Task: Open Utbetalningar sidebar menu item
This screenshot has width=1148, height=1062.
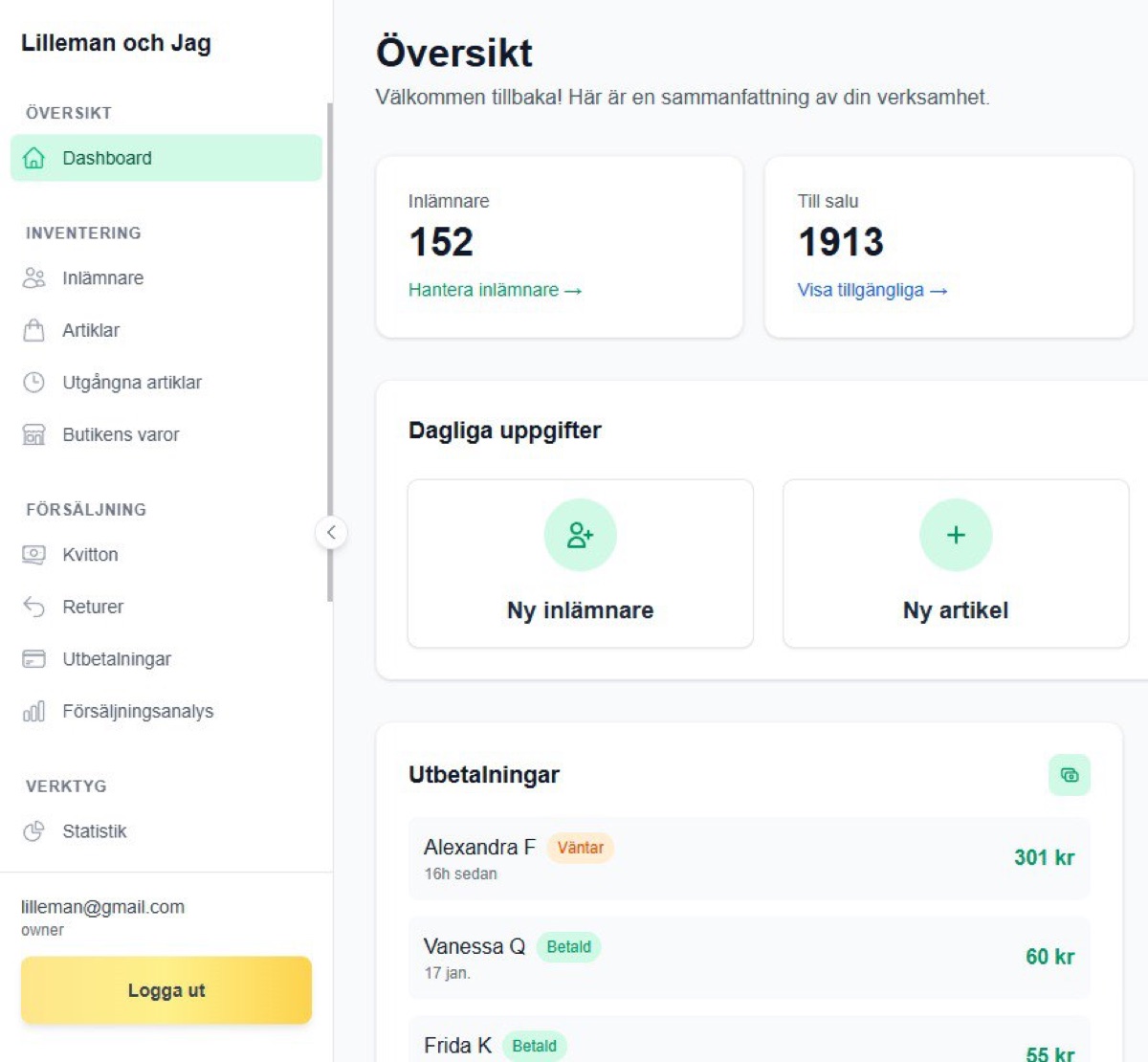Action: (x=166, y=659)
